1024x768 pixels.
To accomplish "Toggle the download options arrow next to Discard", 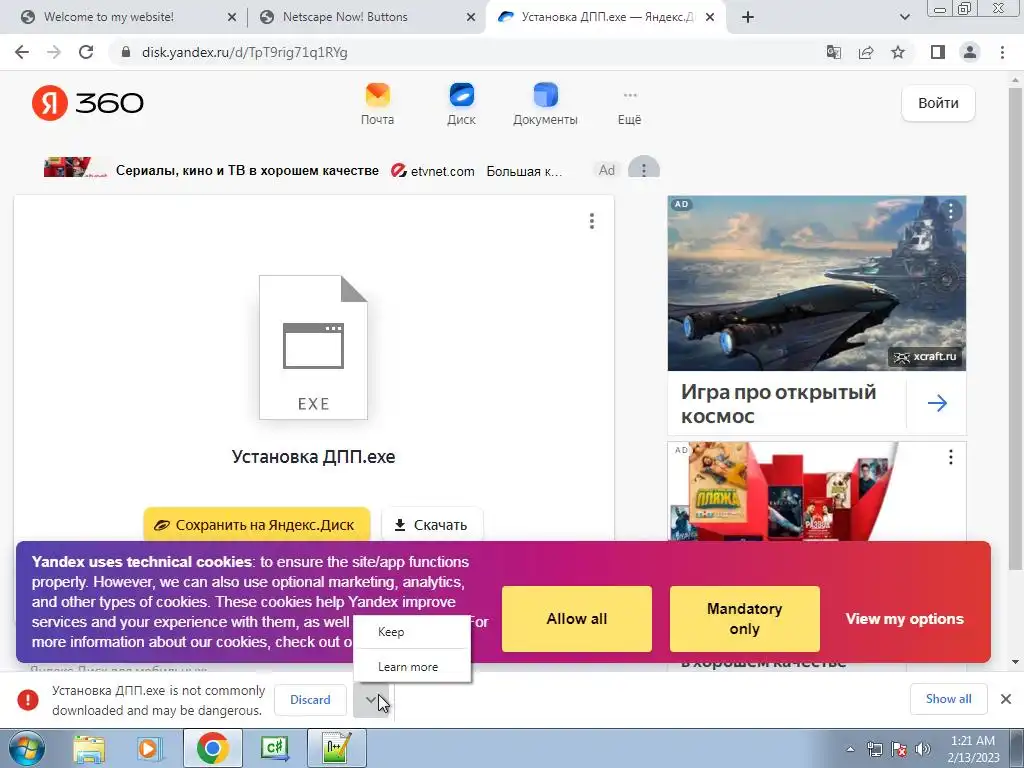I will [x=371, y=699].
